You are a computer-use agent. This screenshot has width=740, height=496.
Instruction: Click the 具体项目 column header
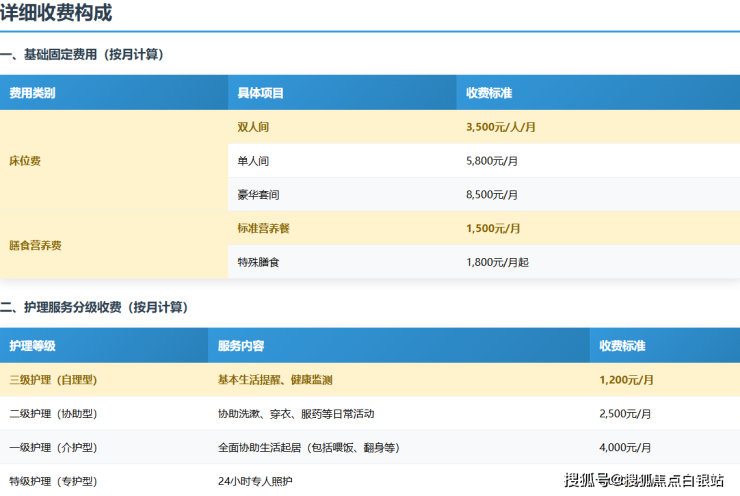point(260,93)
